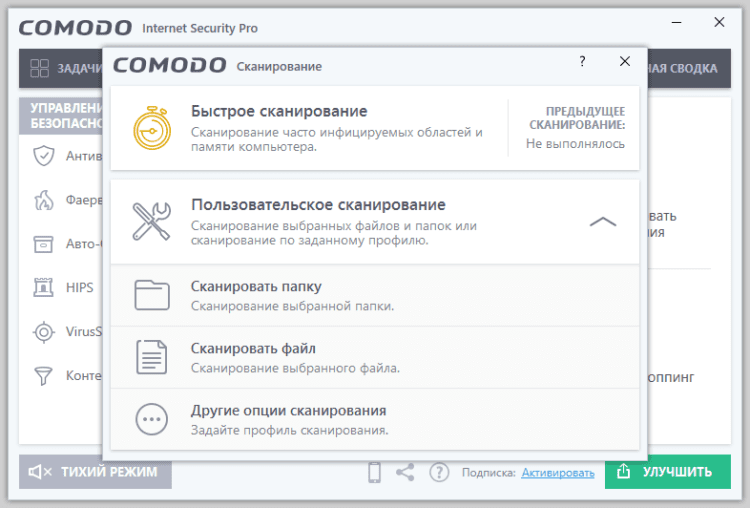This screenshot has width=750, height=508.
Task: Choose Сканировать папку option
Action: click(x=375, y=296)
